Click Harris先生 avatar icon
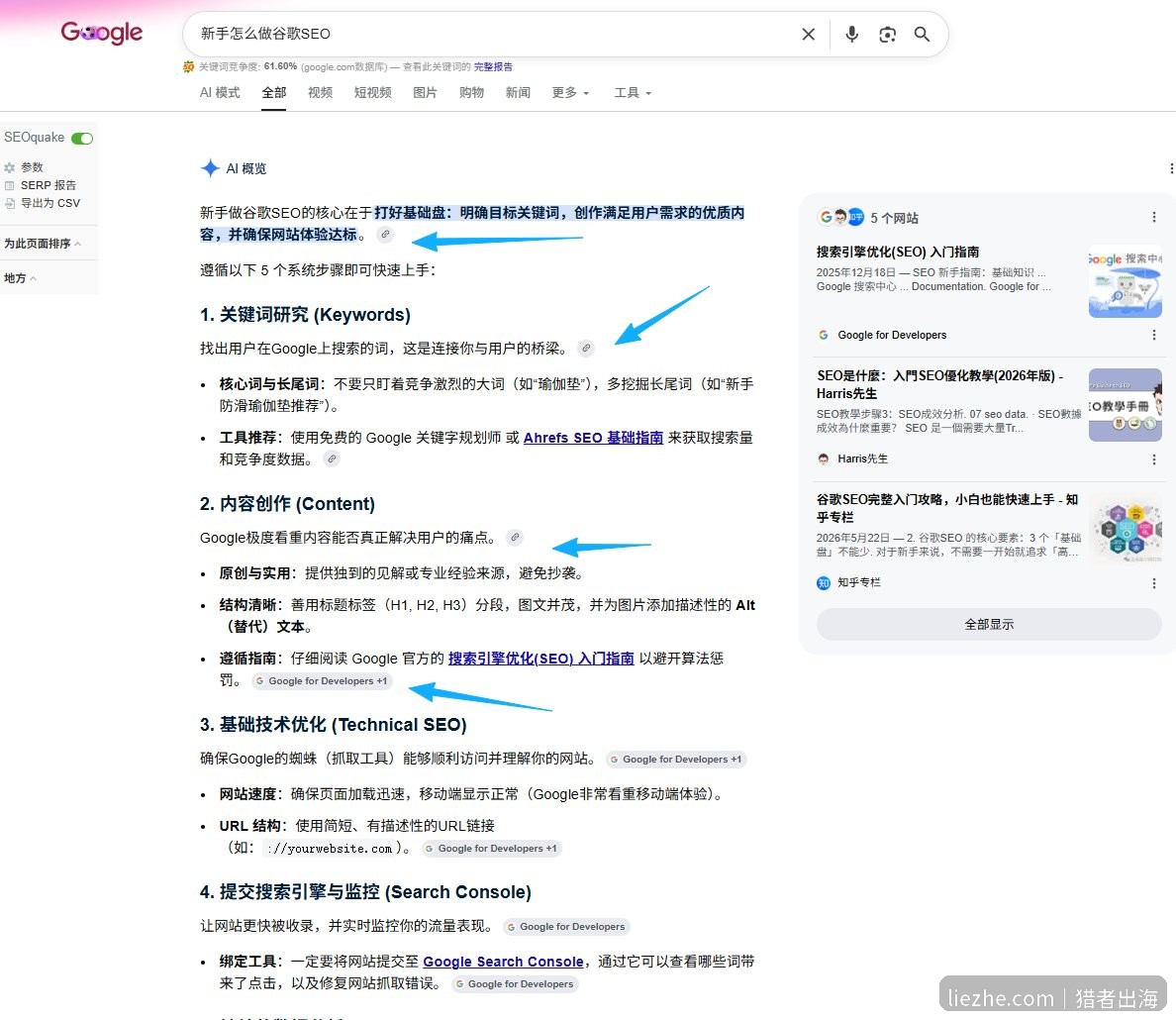 (824, 459)
